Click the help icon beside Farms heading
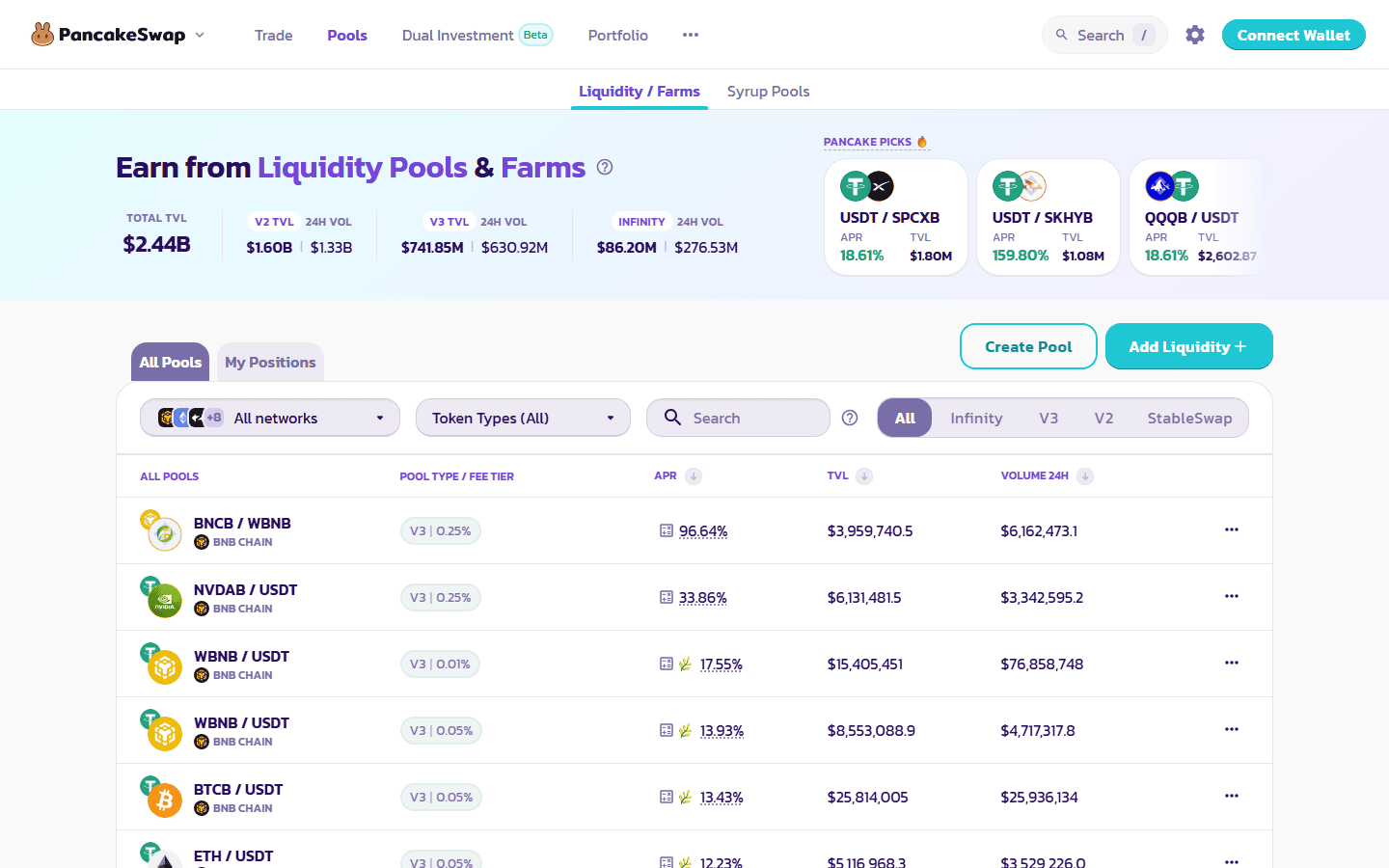The height and width of the screenshot is (868, 1389). pyautogui.click(x=605, y=167)
